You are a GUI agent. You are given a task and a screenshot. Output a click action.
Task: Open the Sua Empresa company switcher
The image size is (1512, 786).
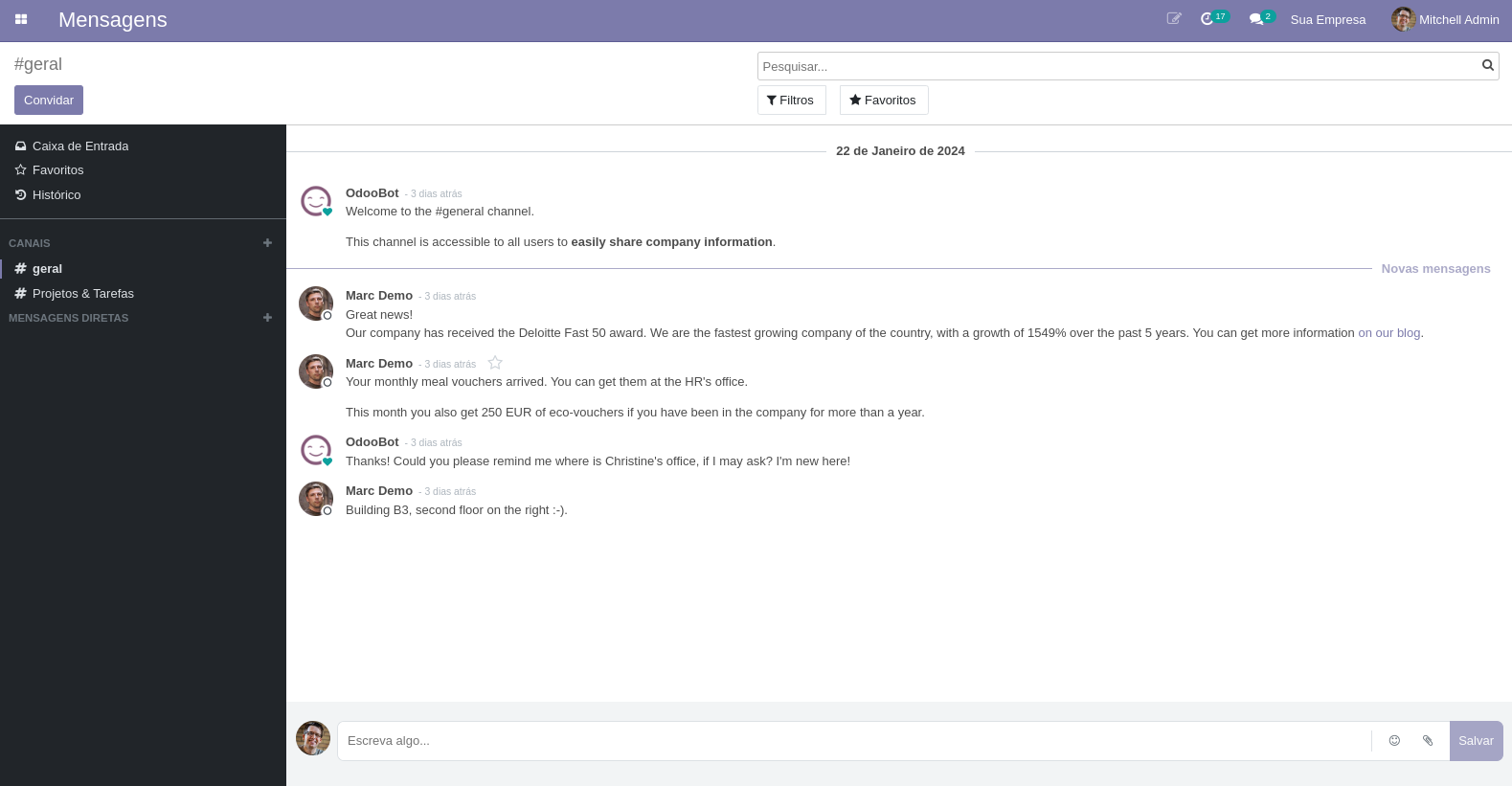click(1328, 19)
